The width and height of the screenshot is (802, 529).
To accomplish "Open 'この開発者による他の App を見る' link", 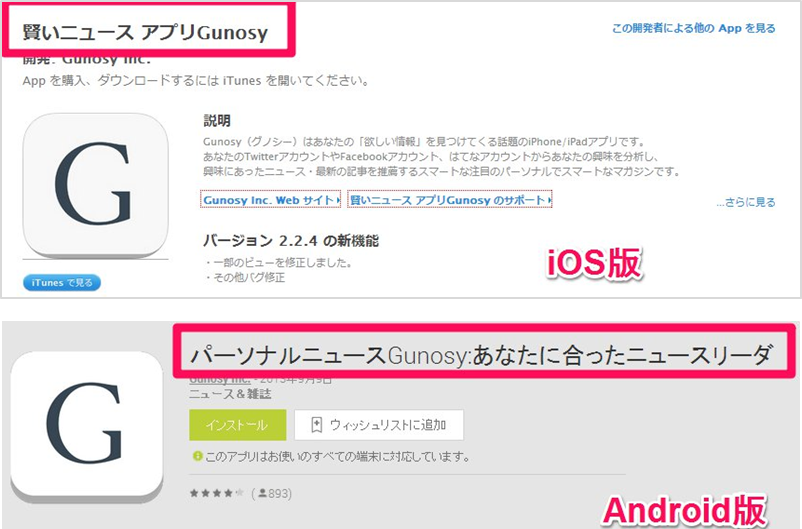I will [694, 28].
